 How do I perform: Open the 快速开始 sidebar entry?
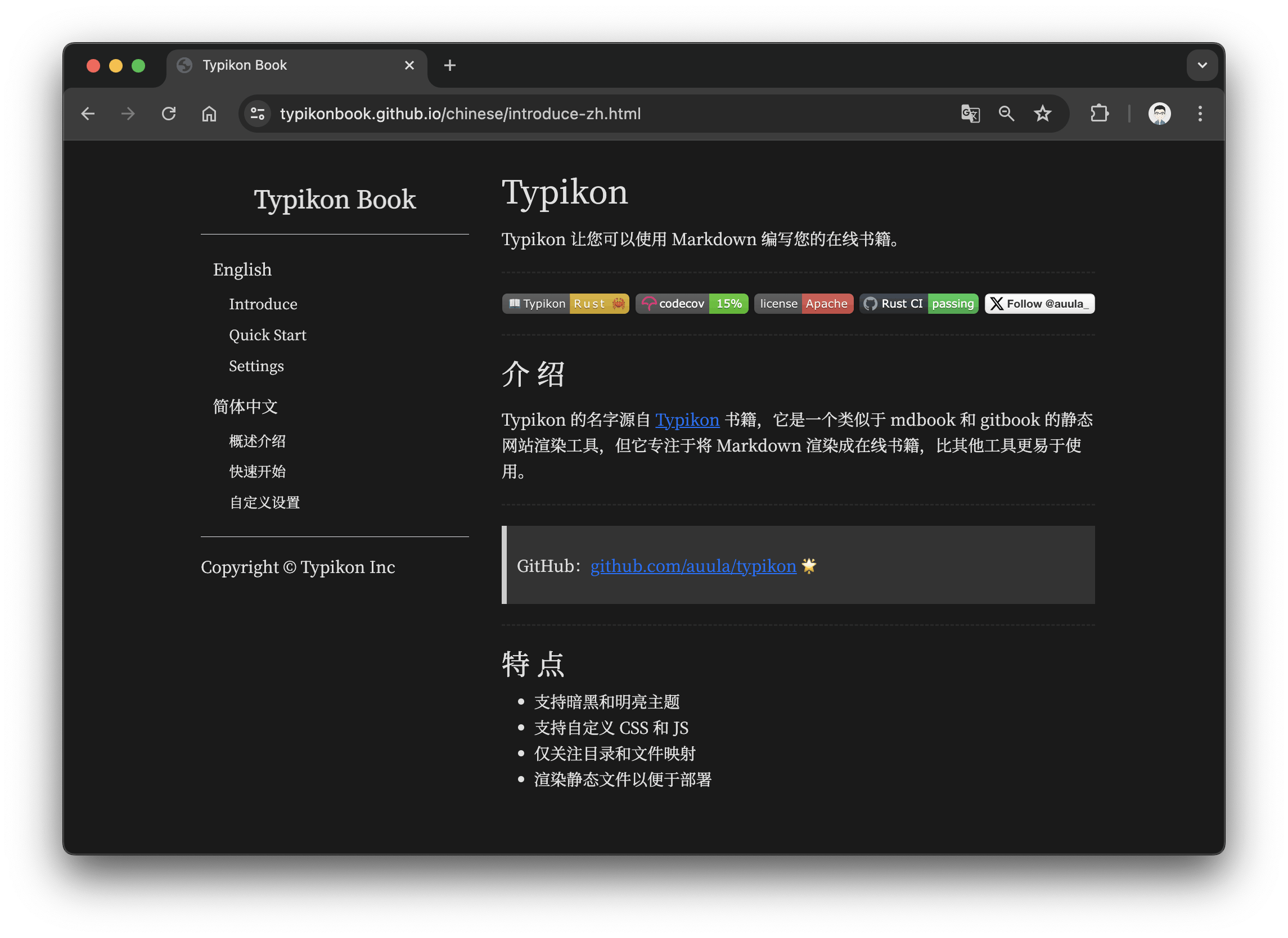pyautogui.click(x=257, y=472)
